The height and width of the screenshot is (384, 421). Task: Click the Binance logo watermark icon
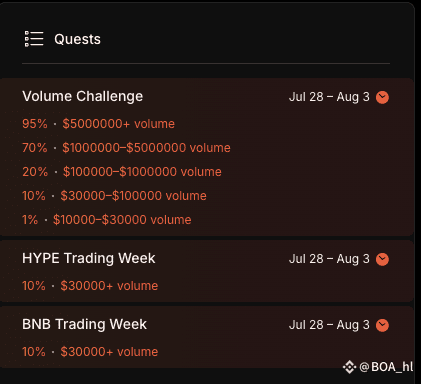[x=349, y=367]
